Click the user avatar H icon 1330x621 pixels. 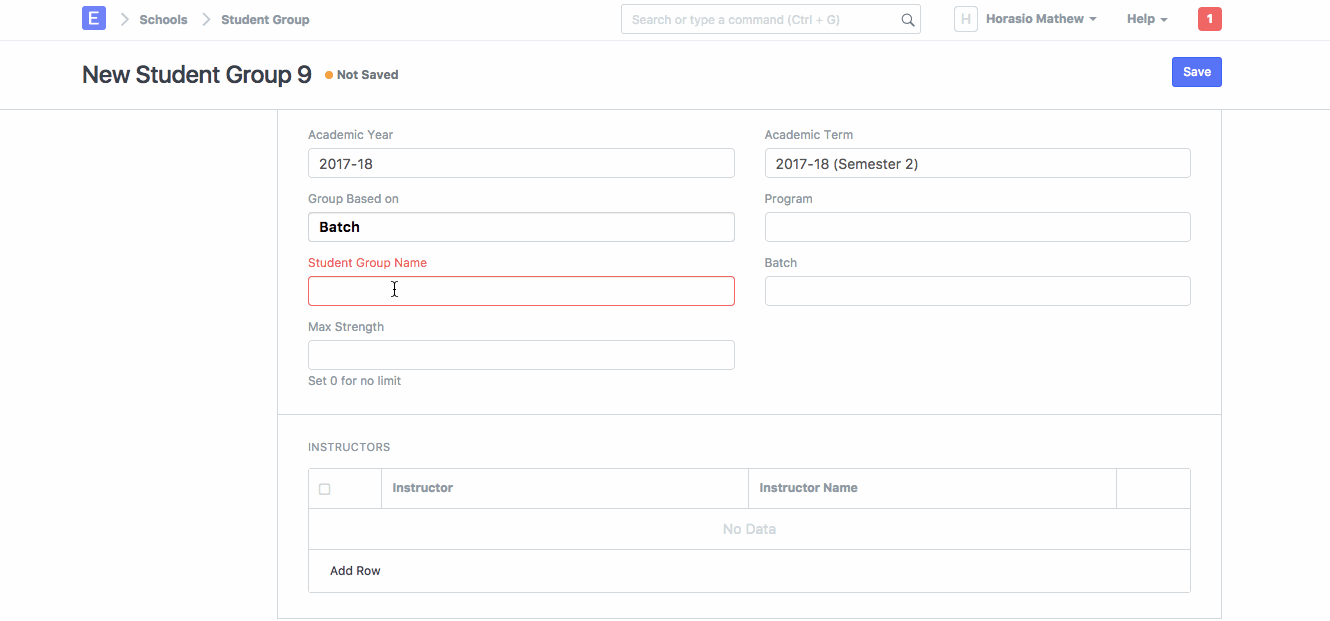(x=965, y=19)
